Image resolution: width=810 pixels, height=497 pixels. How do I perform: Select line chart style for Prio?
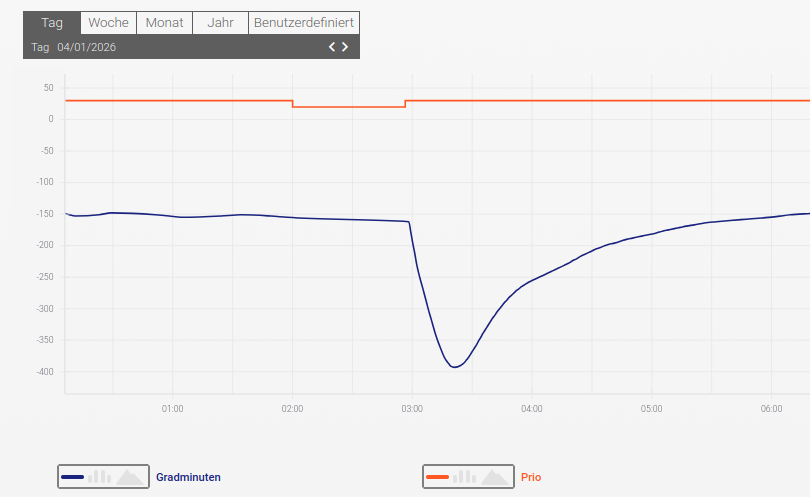(x=437, y=477)
